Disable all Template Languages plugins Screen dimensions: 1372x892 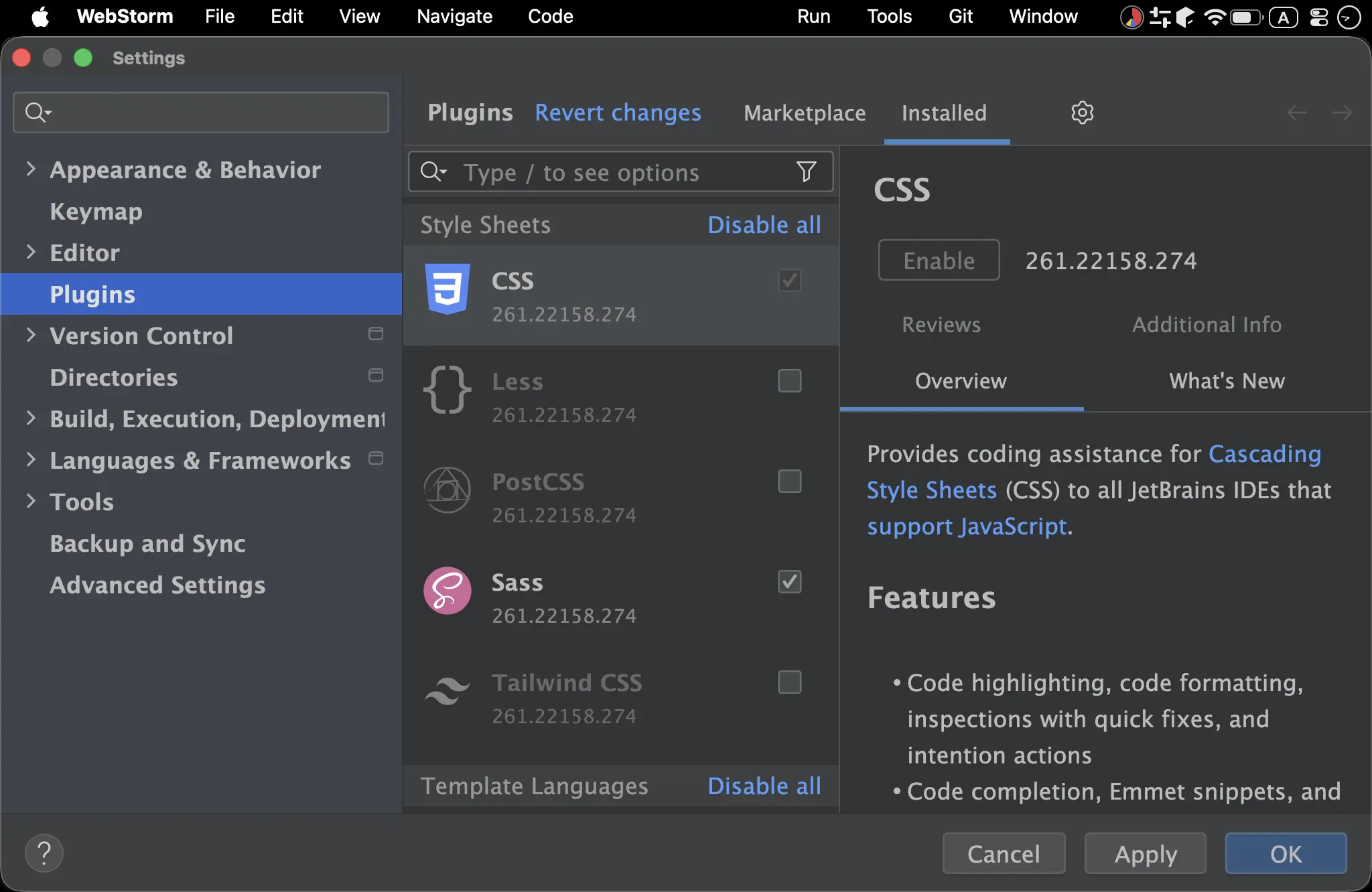coord(764,786)
